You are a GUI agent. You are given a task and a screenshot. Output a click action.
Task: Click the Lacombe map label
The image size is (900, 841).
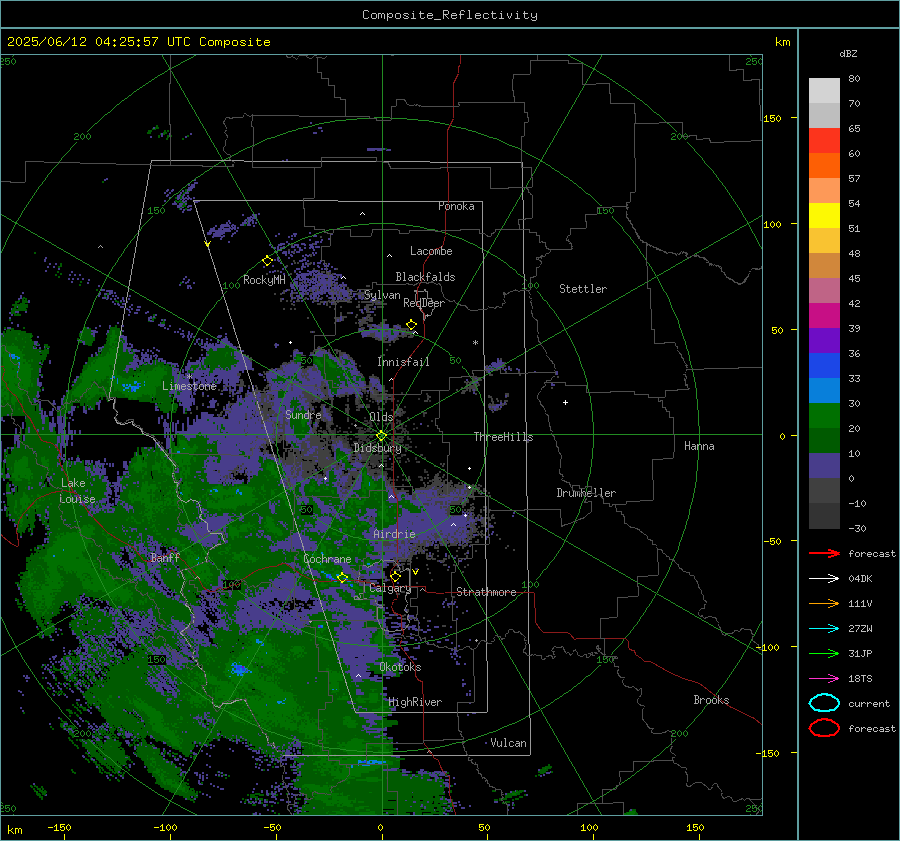(x=431, y=251)
